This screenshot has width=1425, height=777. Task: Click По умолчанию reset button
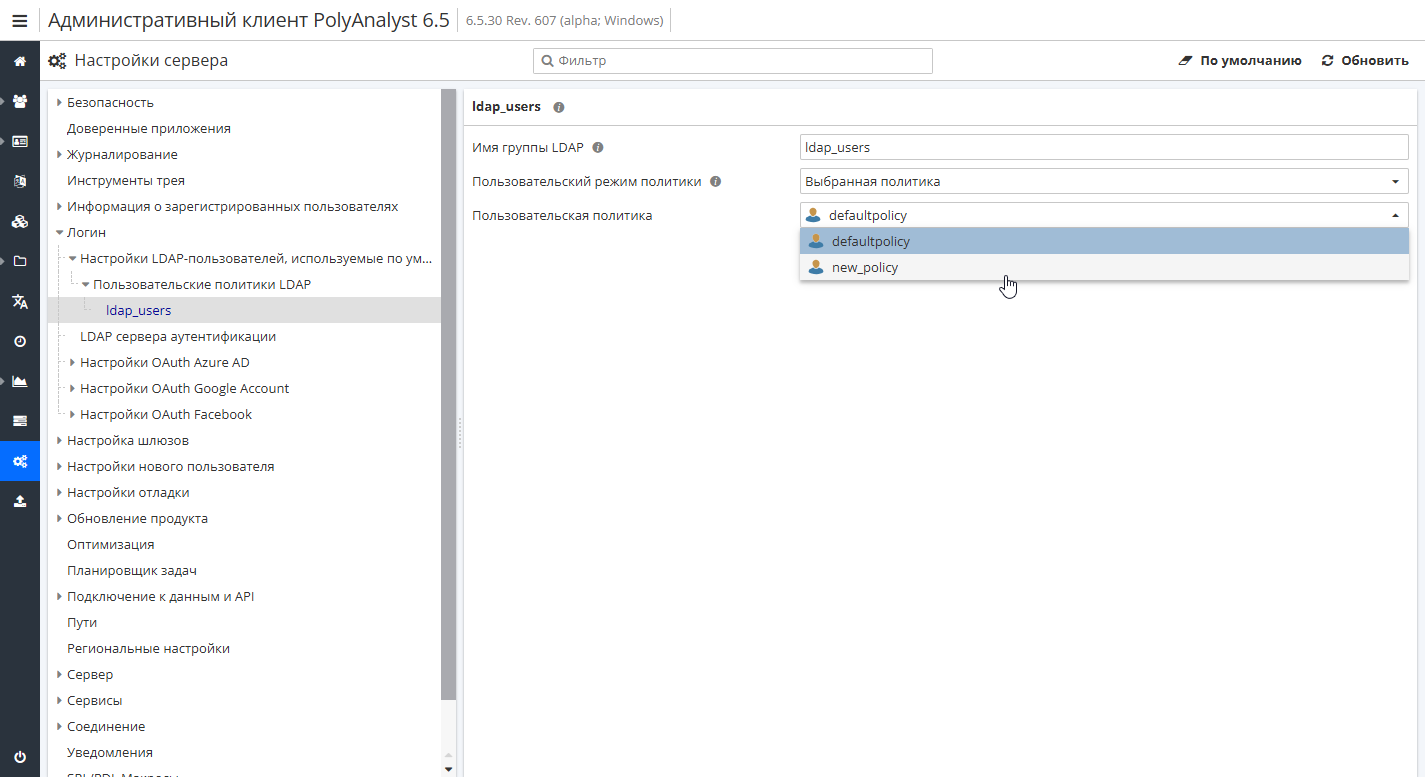point(1240,61)
